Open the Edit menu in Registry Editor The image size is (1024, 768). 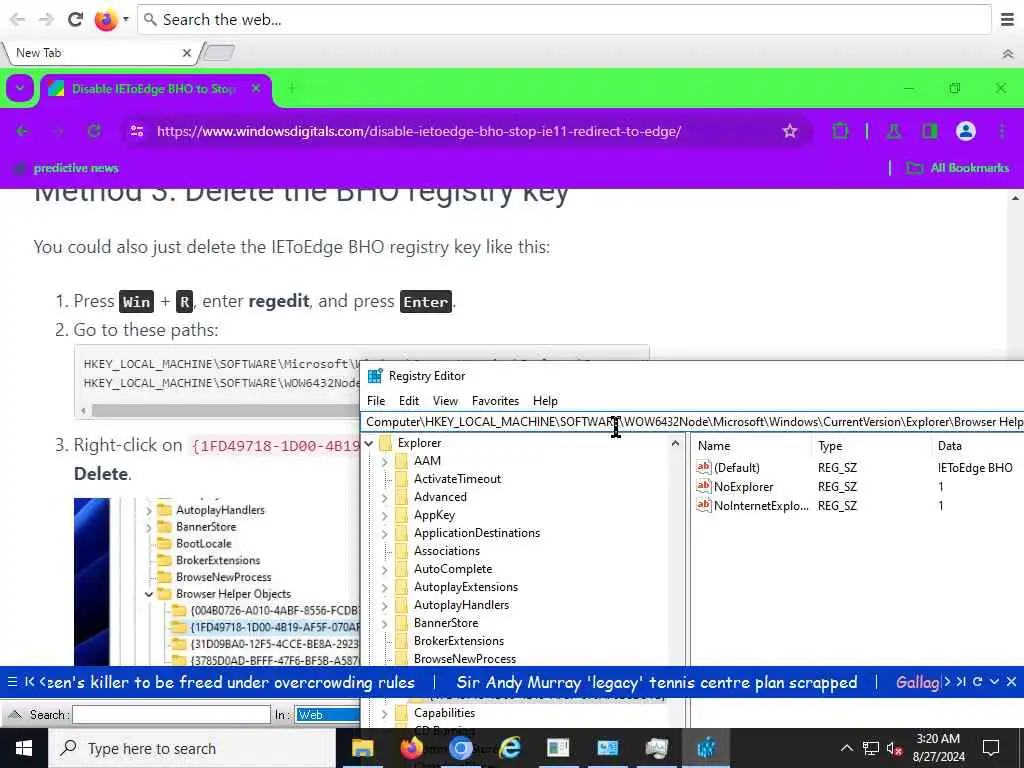tap(409, 401)
